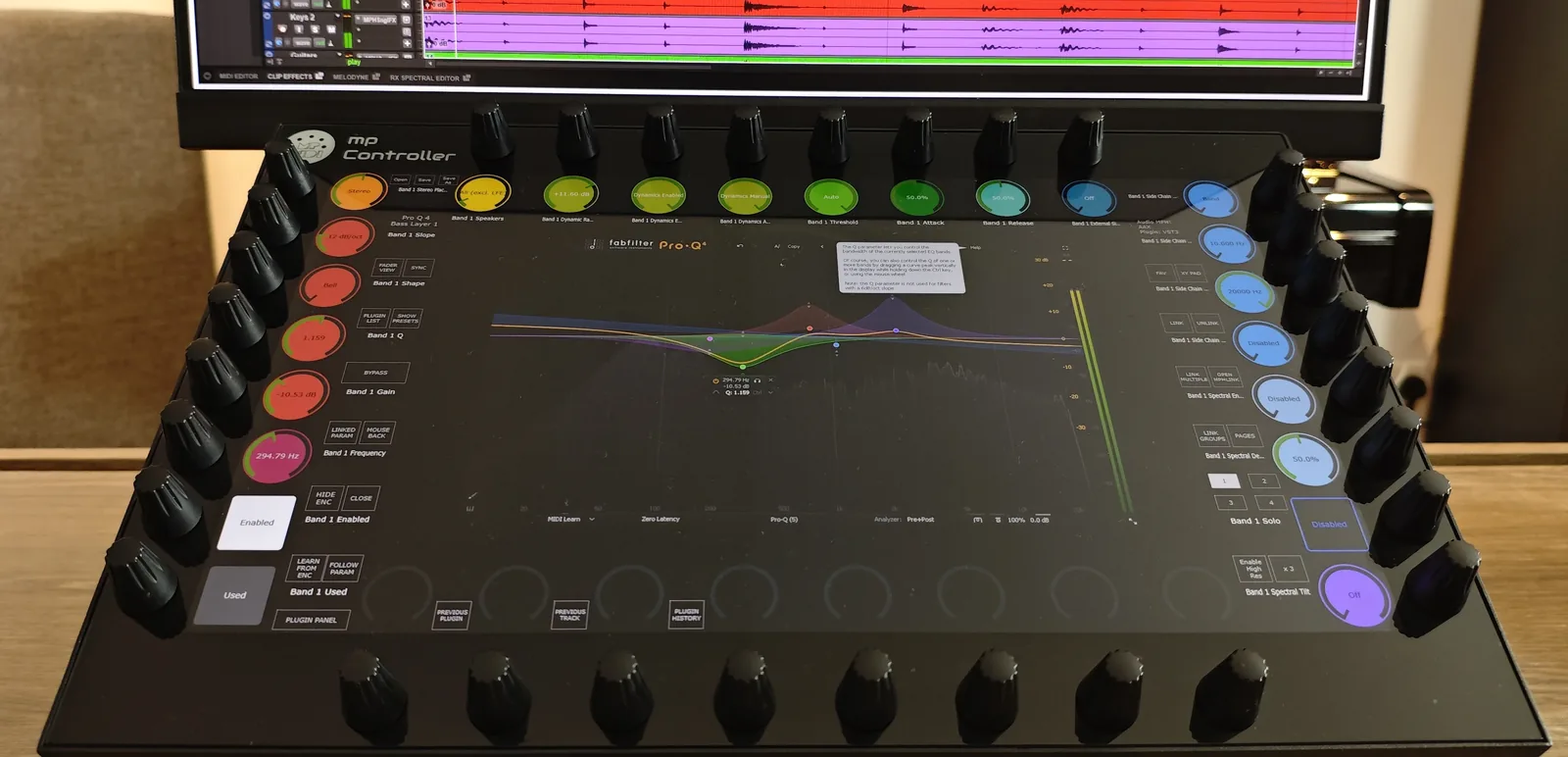Tap the MOUSE BACK button
The image size is (1568, 757).
click(378, 432)
